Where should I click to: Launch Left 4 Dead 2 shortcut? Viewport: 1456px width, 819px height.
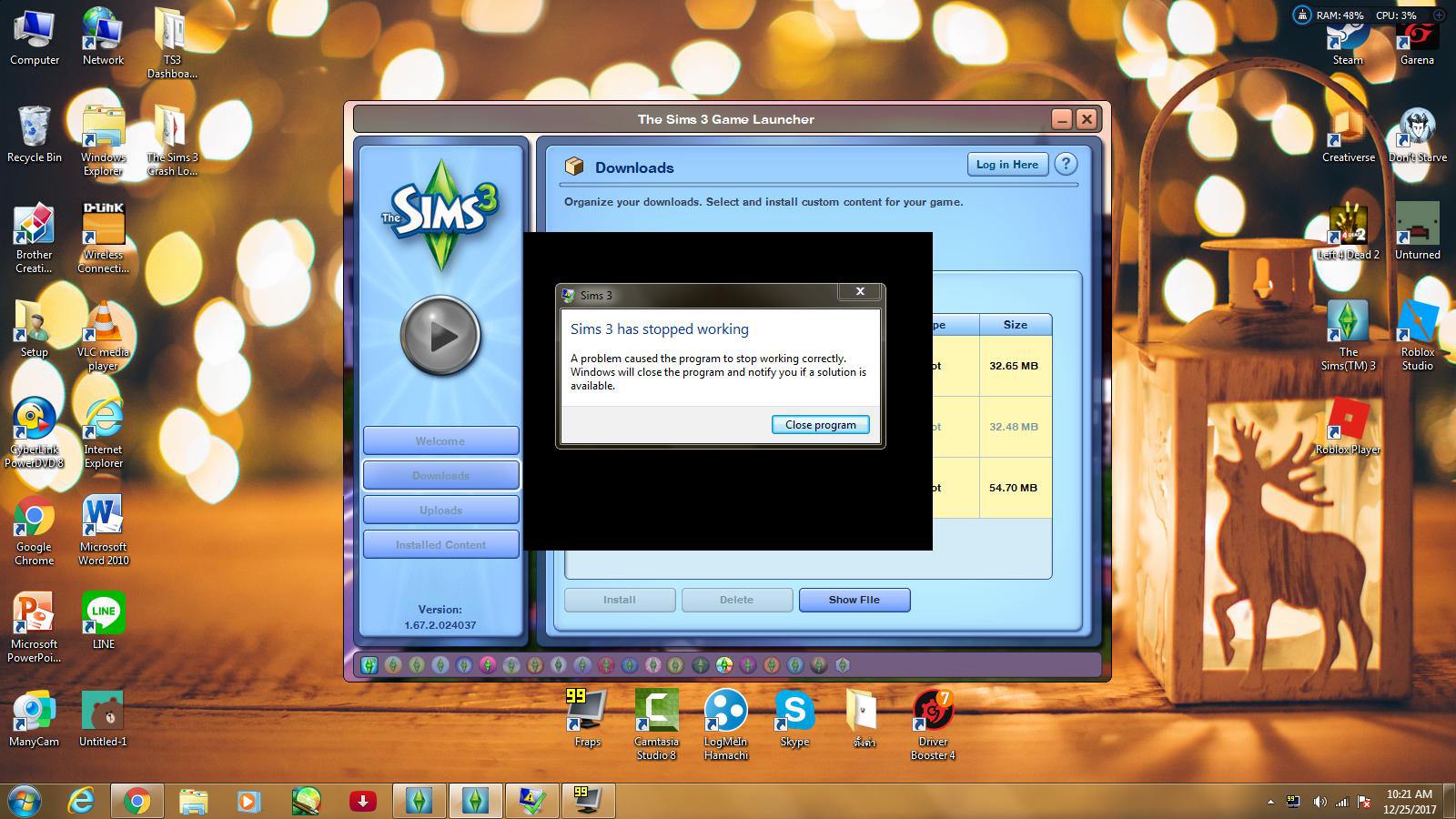pyautogui.click(x=1348, y=232)
